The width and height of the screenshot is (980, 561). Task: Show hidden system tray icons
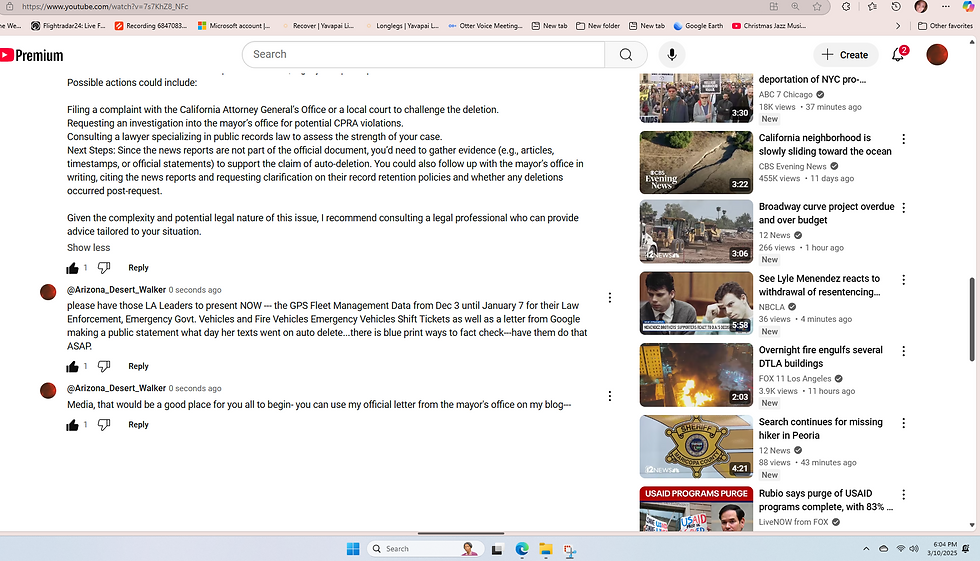pos(866,549)
